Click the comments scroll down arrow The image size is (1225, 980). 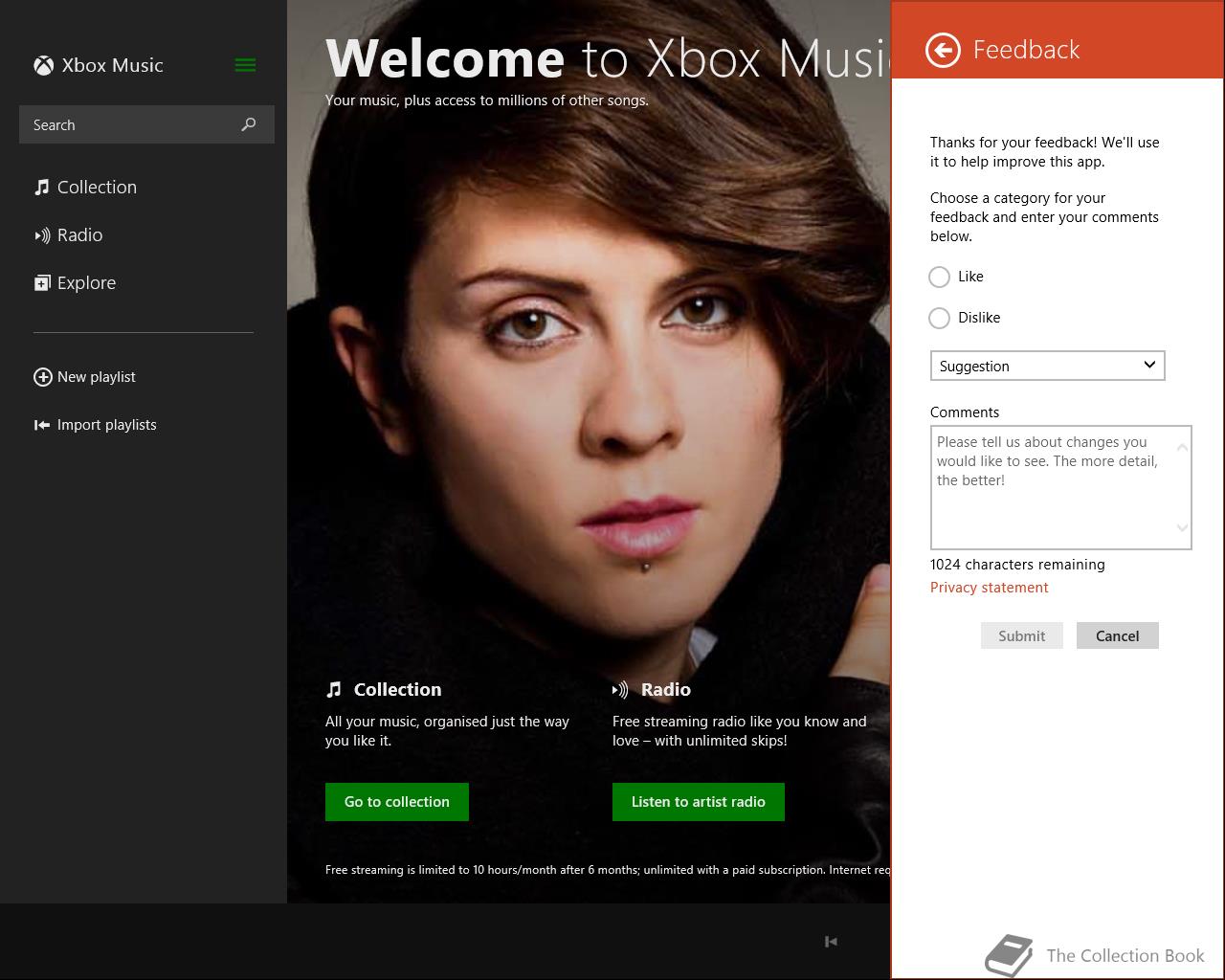coord(1182,527)
